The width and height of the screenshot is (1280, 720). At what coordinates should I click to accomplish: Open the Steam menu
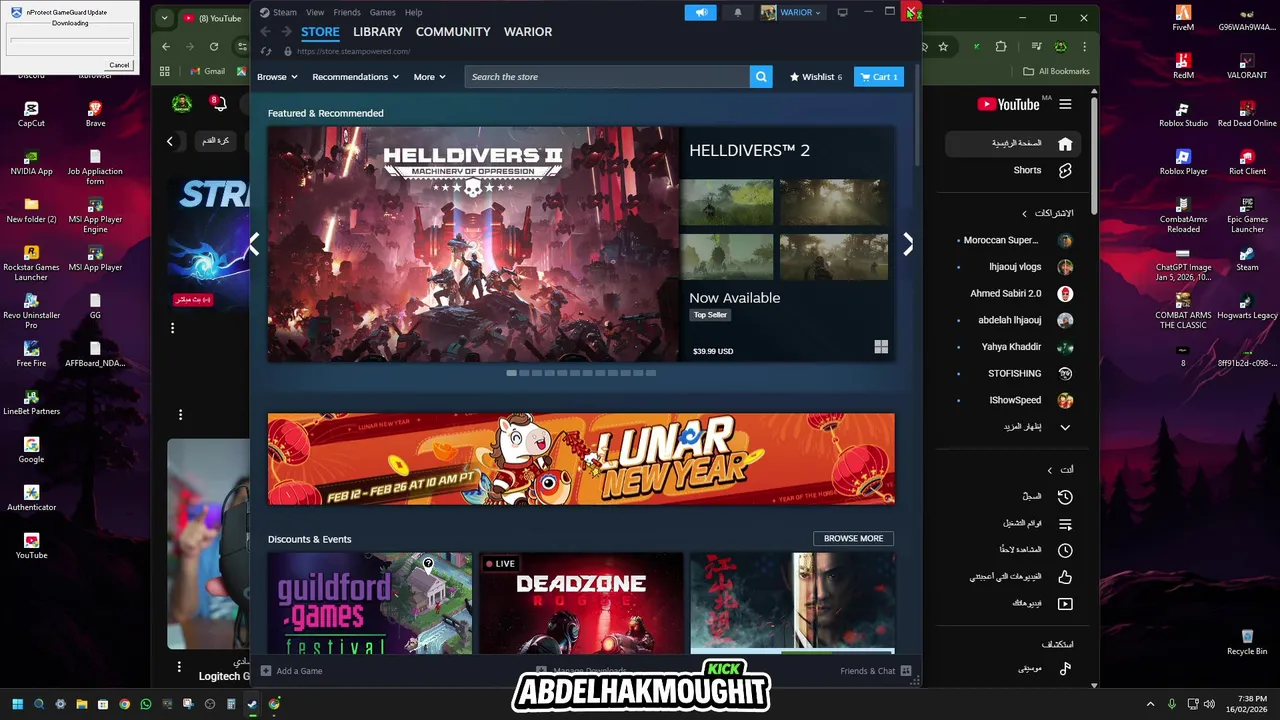(x=278, y=12)
